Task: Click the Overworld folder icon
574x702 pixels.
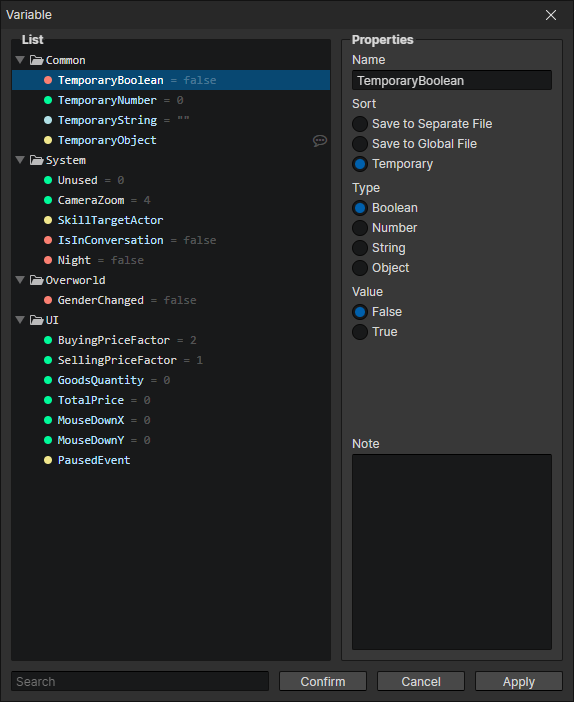Action: pos(37,280)
